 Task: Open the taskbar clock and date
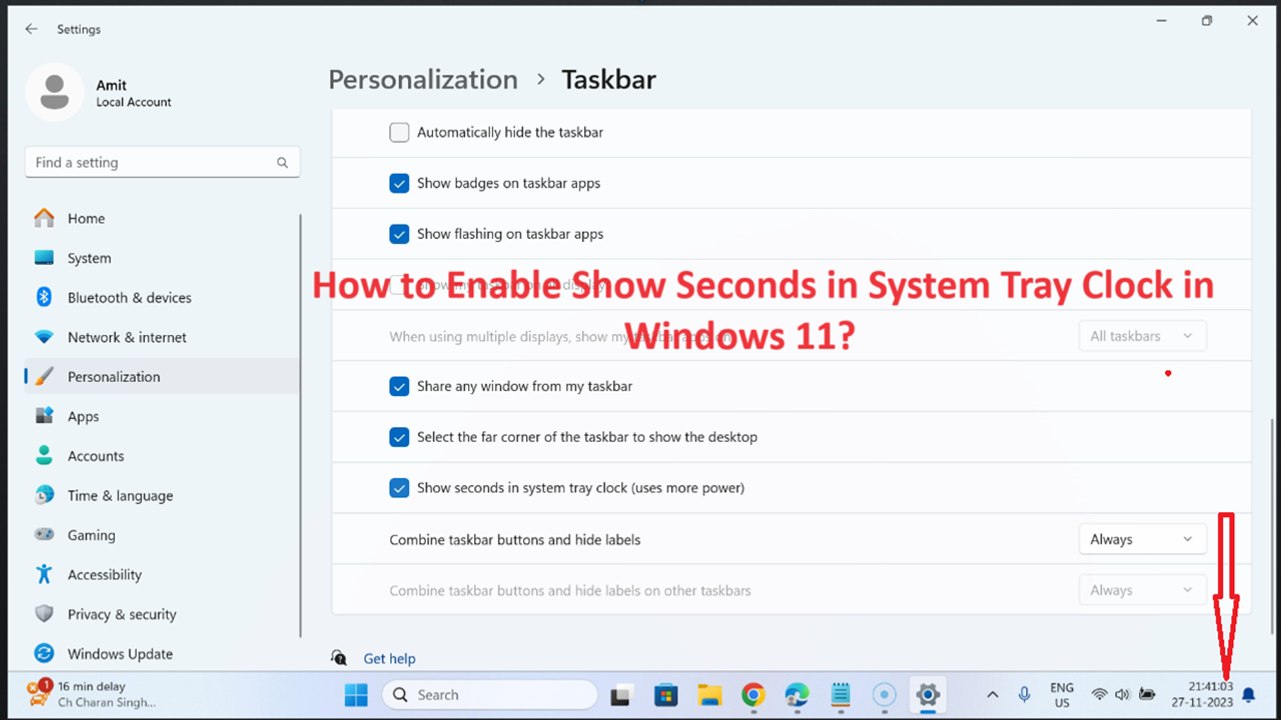1203,694
